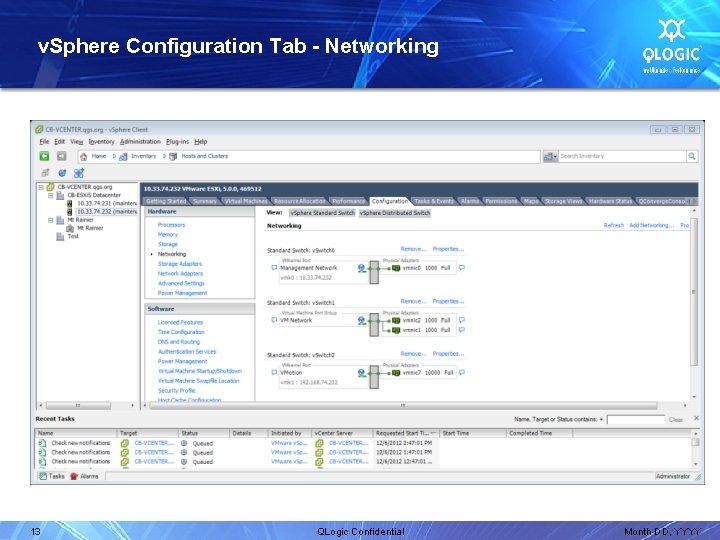Collapse the CB-ESXi5 Datacenter node

(51, 196)
